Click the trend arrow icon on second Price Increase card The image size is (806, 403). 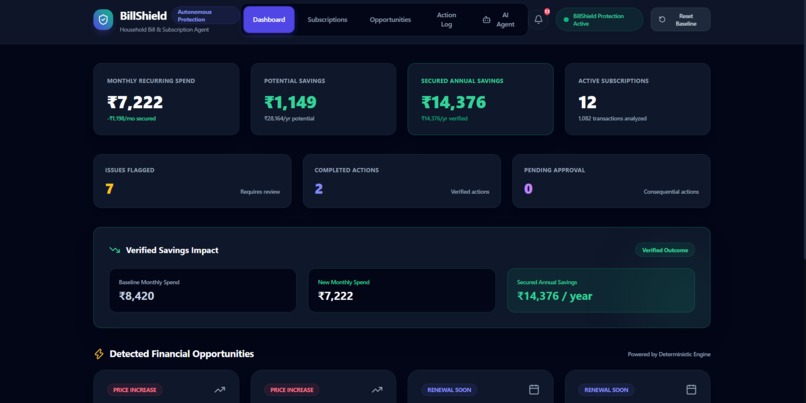point(377,390)
